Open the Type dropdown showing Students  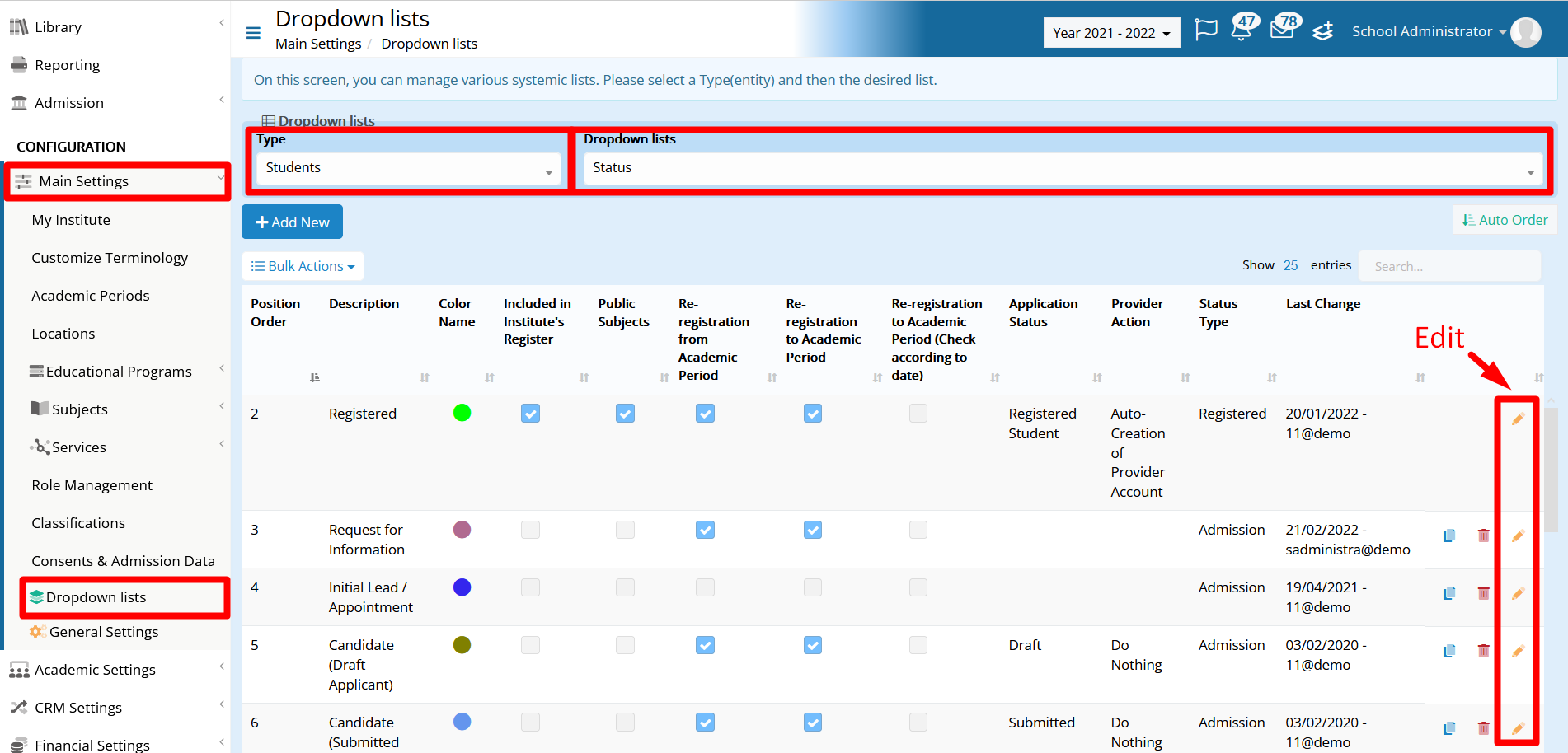click(x=409, y=168)
